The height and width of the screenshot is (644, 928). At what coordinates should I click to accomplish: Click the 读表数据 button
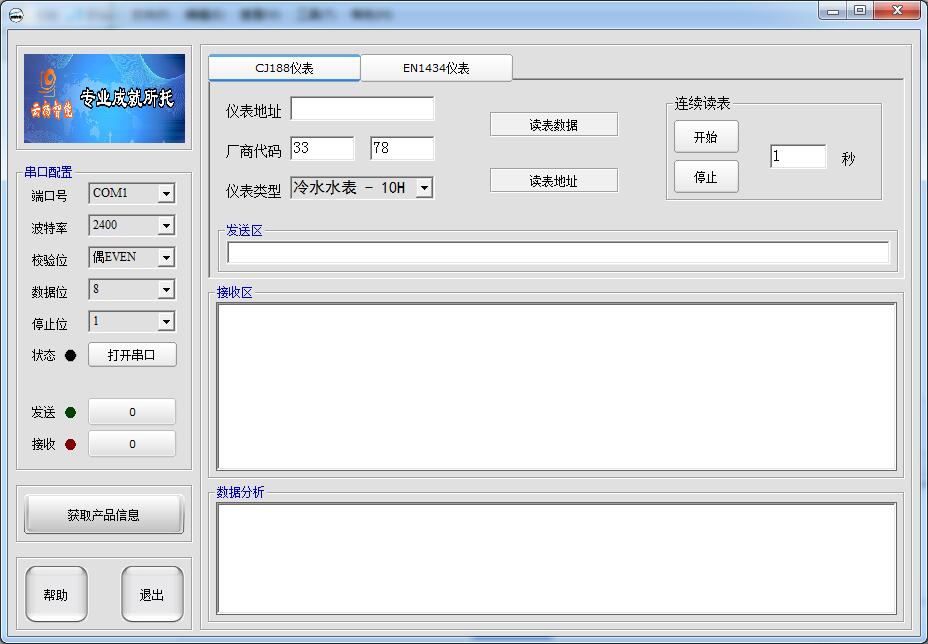pyautogui.click(x=553, y=125)
